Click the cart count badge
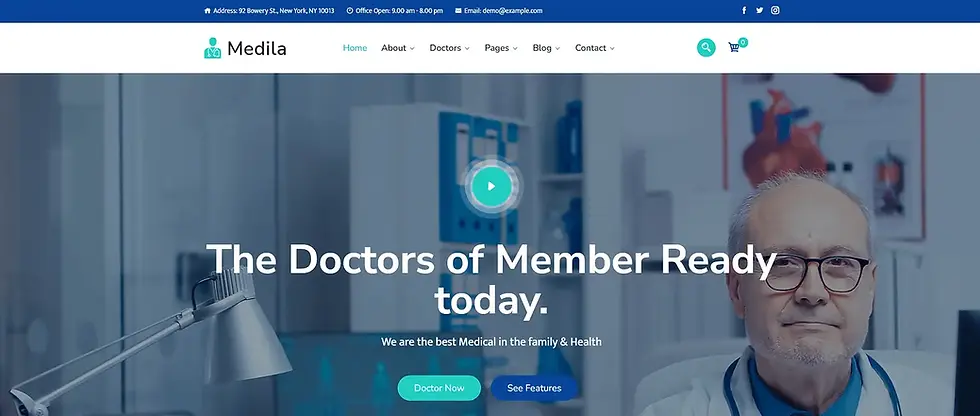This screenshot has width=980, height=416. 742,42
